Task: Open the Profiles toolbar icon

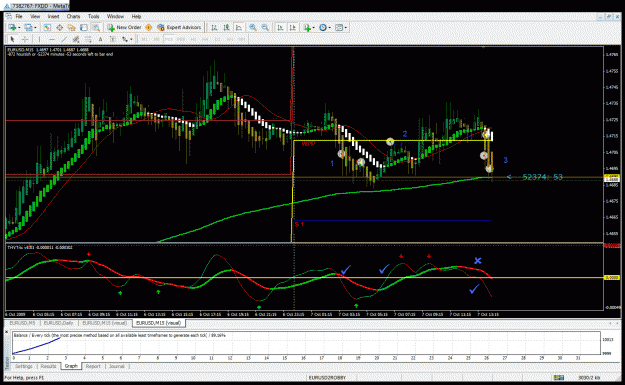Action: [28, 28]
